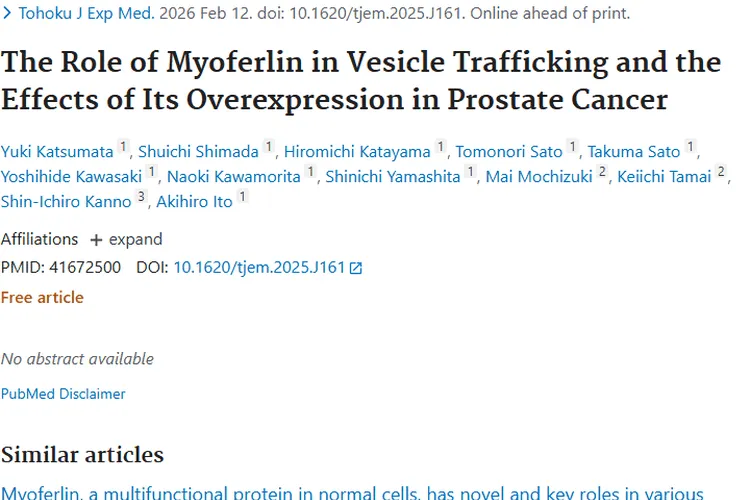This screenshot has height=500, width=750.
Task: Open Shin-Ichiro Kanno author link
Action: coord(66,201)
